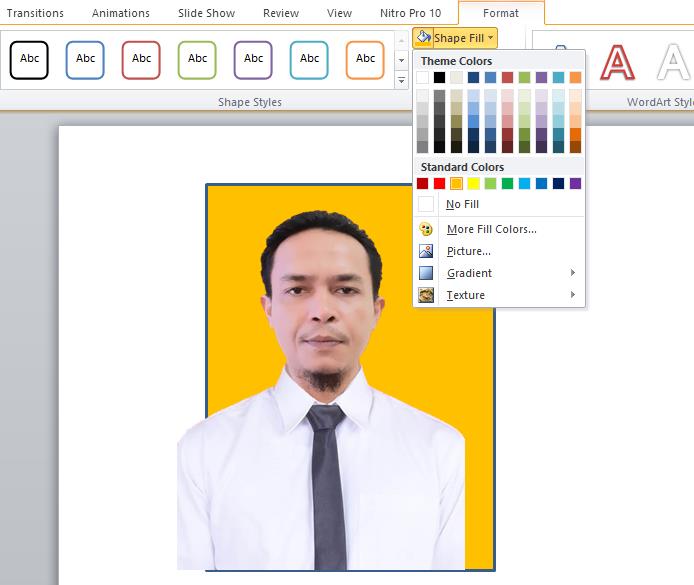Open the Nitro Pro 10 tab
The height and width of the screenshot is (585, 694).
click(x=410, y=13)
